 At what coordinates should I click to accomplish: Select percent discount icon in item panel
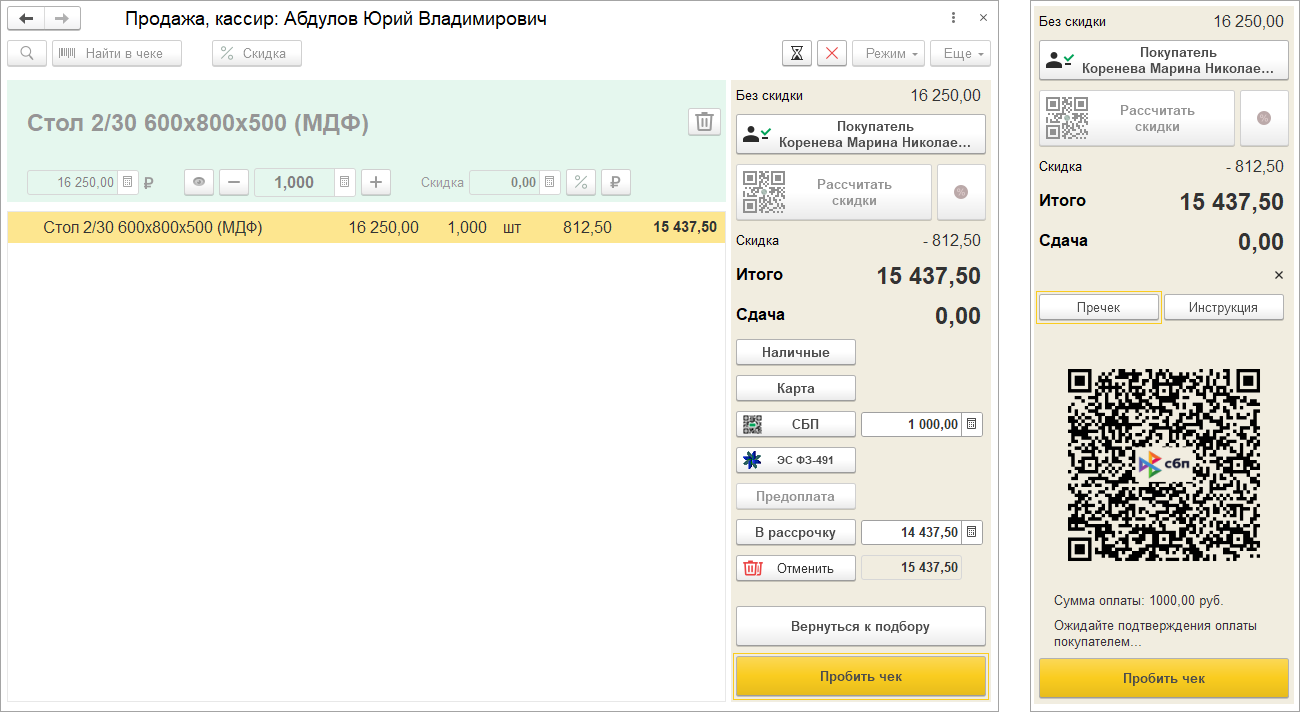[x=581, y=182]
